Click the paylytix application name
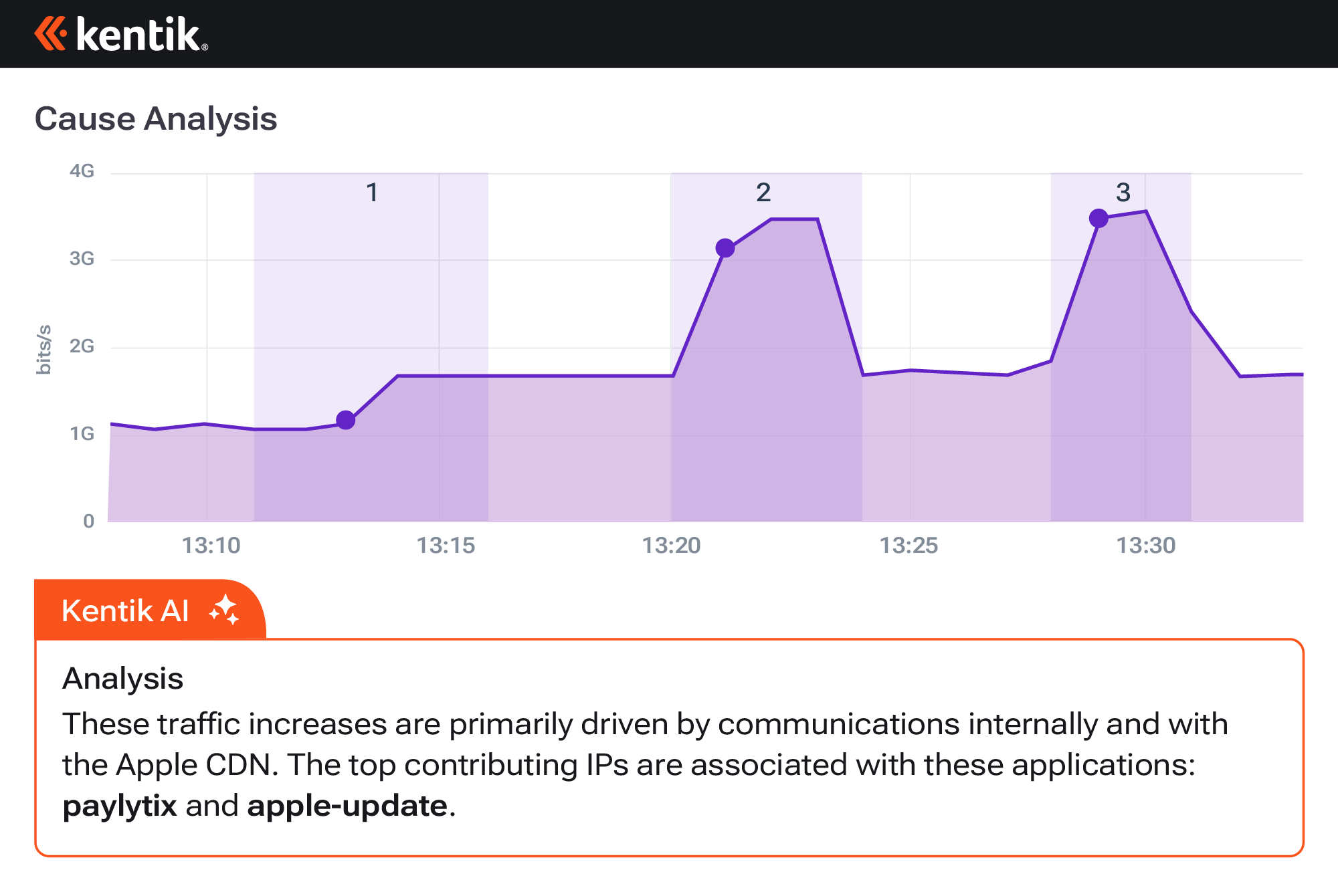Screen dimensions: 1338x896 click(120, 806)
